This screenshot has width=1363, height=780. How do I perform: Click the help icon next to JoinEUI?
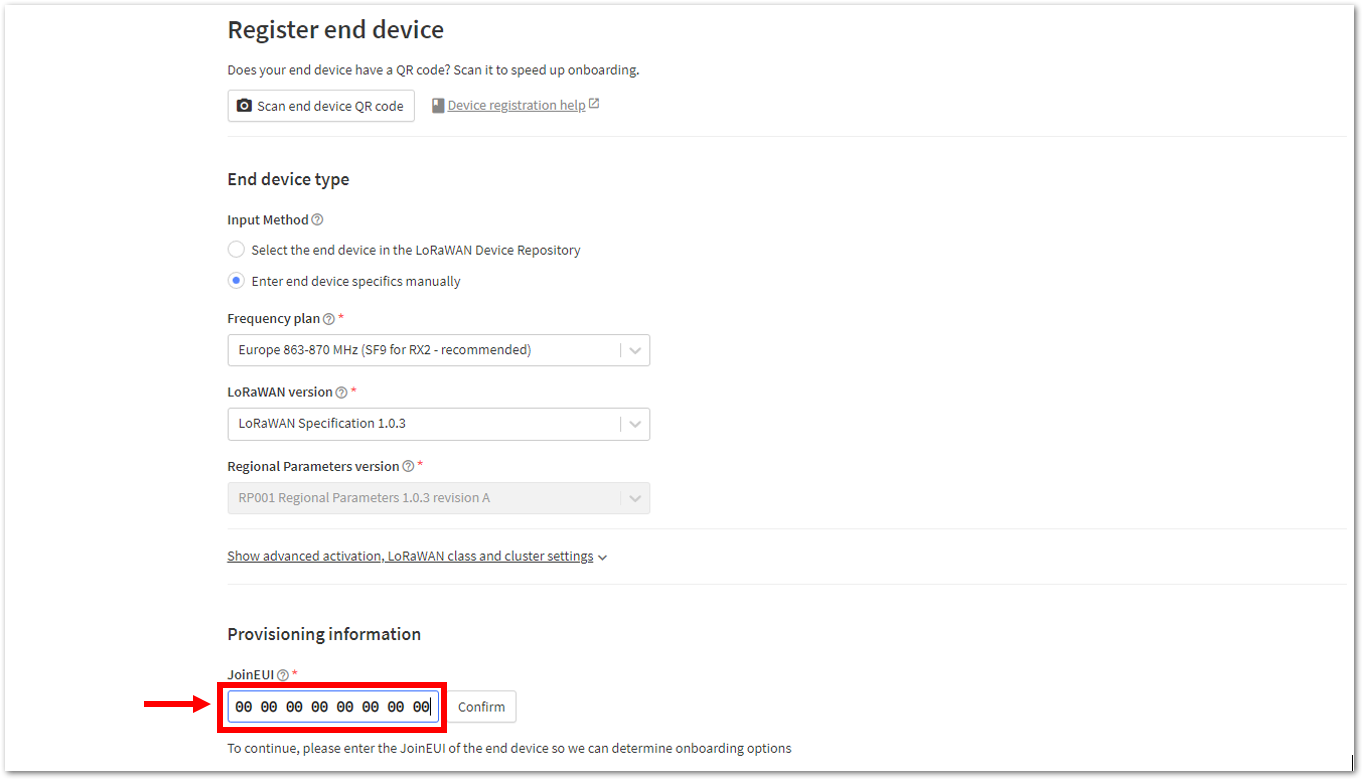click(x=283, y=675)
